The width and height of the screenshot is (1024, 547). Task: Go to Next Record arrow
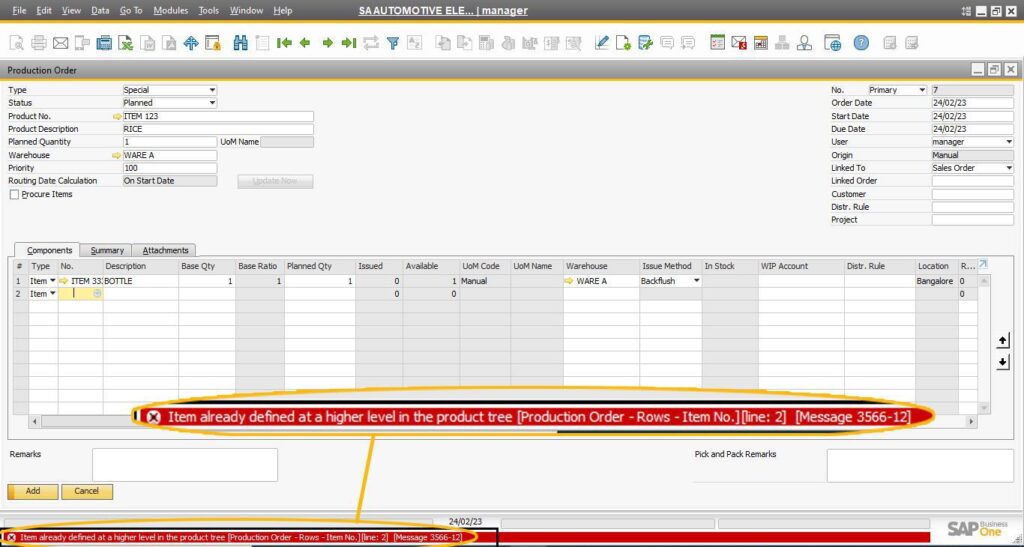tap(327, 43)
